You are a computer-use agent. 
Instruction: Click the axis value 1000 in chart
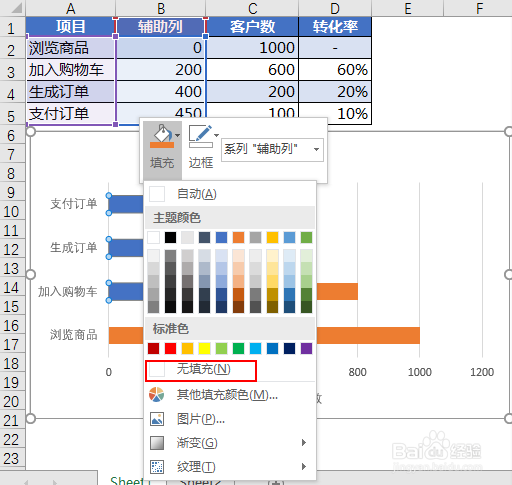click(x=420, y=372)
